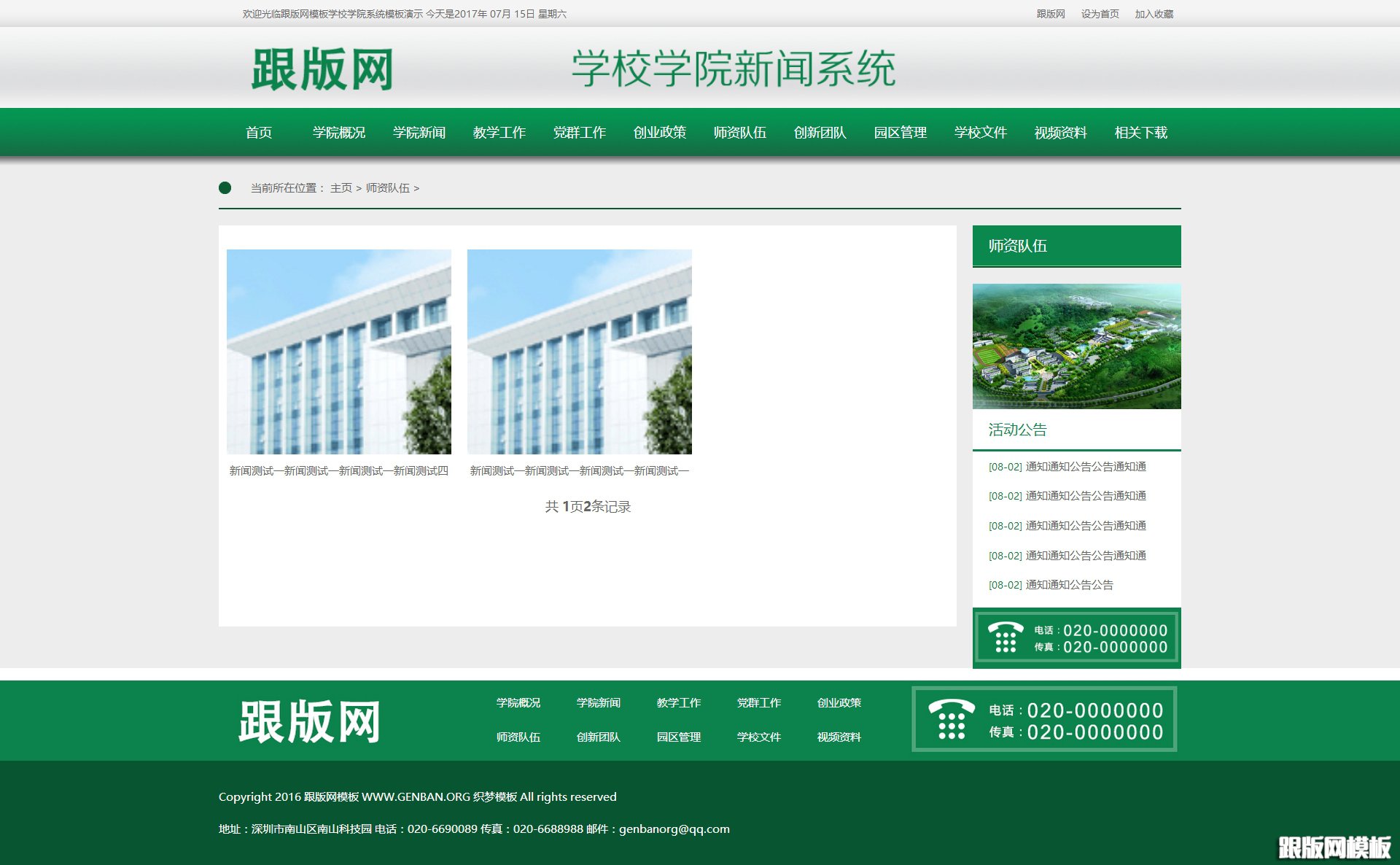Image resolution: width=1400 pixels, height=865 pixels.
Task: Click the phone icon in the sidebar contact box
Action: click(x=1006, y=637)
